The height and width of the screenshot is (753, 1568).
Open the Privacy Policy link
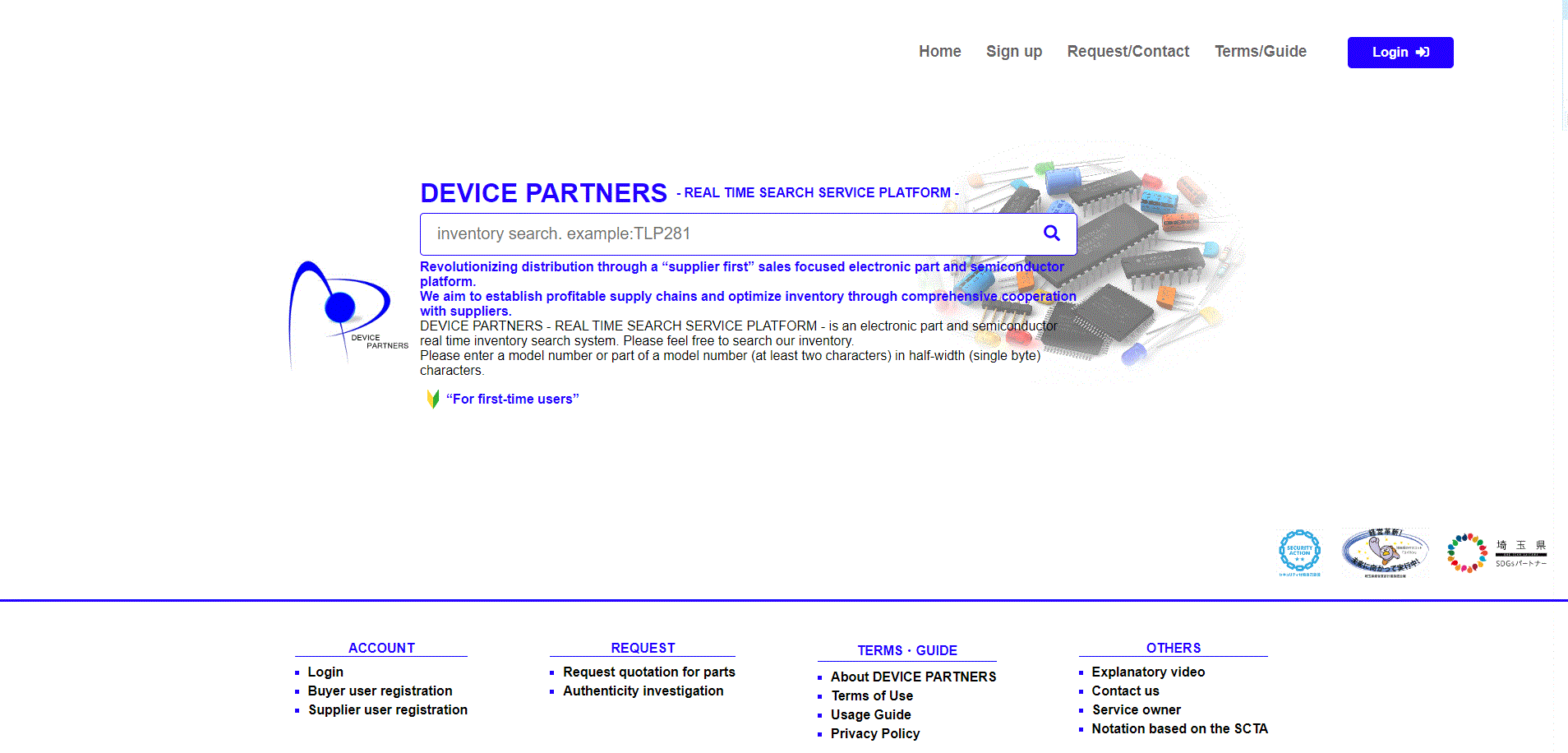point(875,734)
